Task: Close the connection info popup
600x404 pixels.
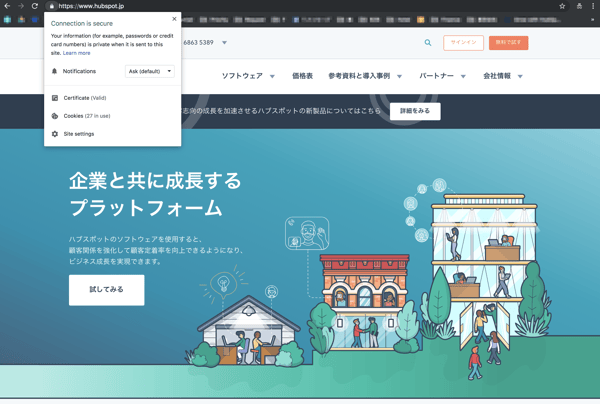Action: (x=174, y=19)
